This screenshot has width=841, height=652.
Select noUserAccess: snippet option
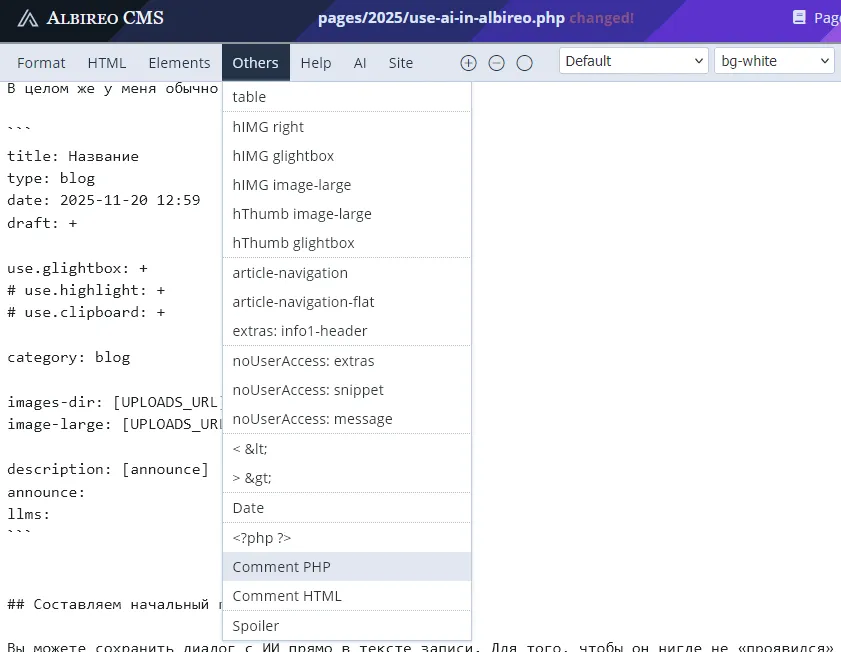(x=308, y=390)
